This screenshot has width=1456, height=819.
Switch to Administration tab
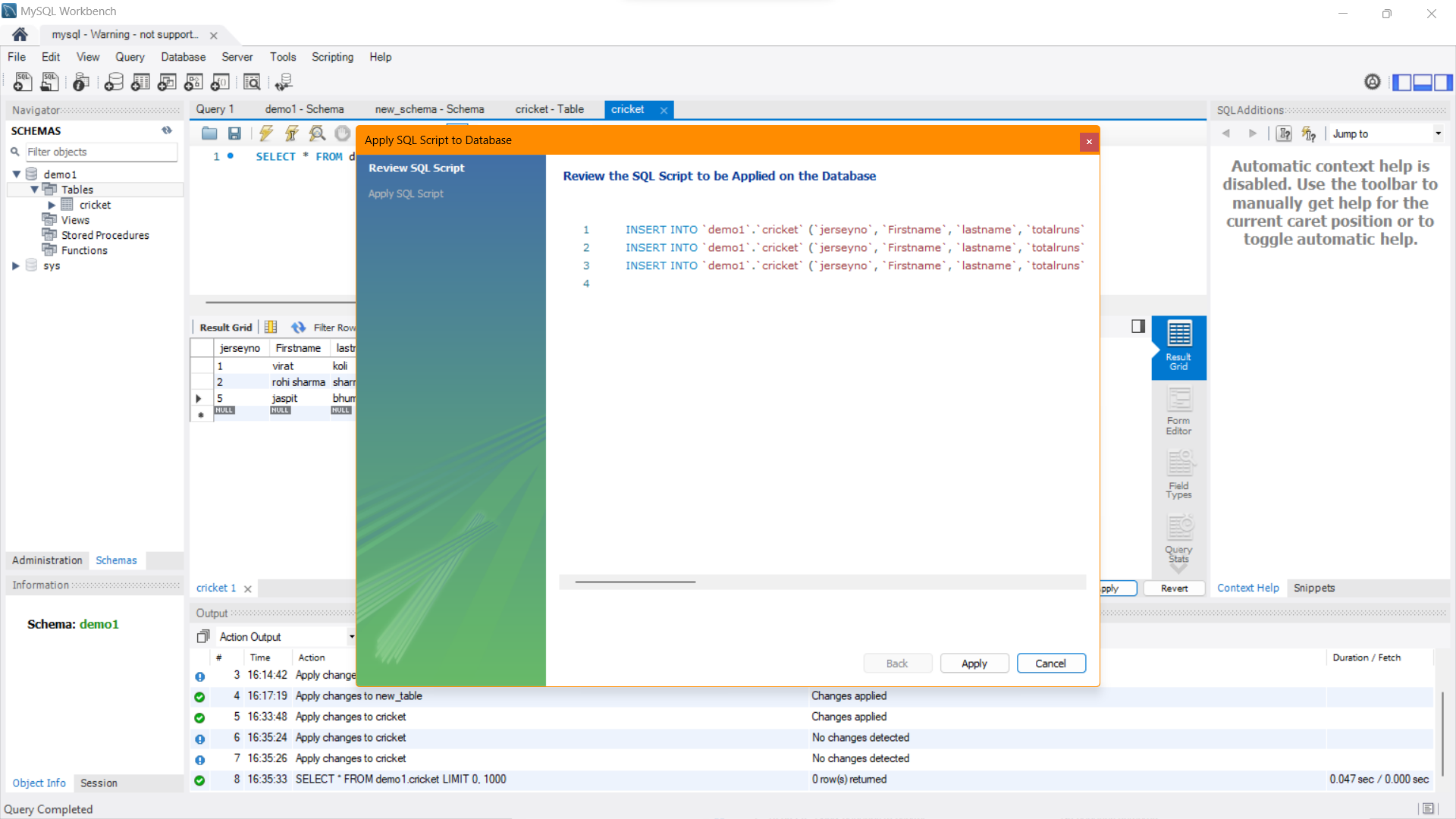[x=47, y=560]
